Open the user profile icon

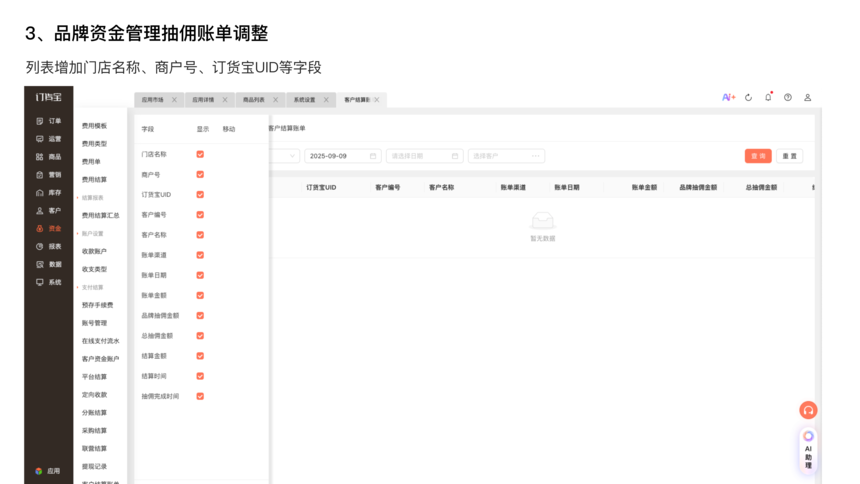[807, 98]
